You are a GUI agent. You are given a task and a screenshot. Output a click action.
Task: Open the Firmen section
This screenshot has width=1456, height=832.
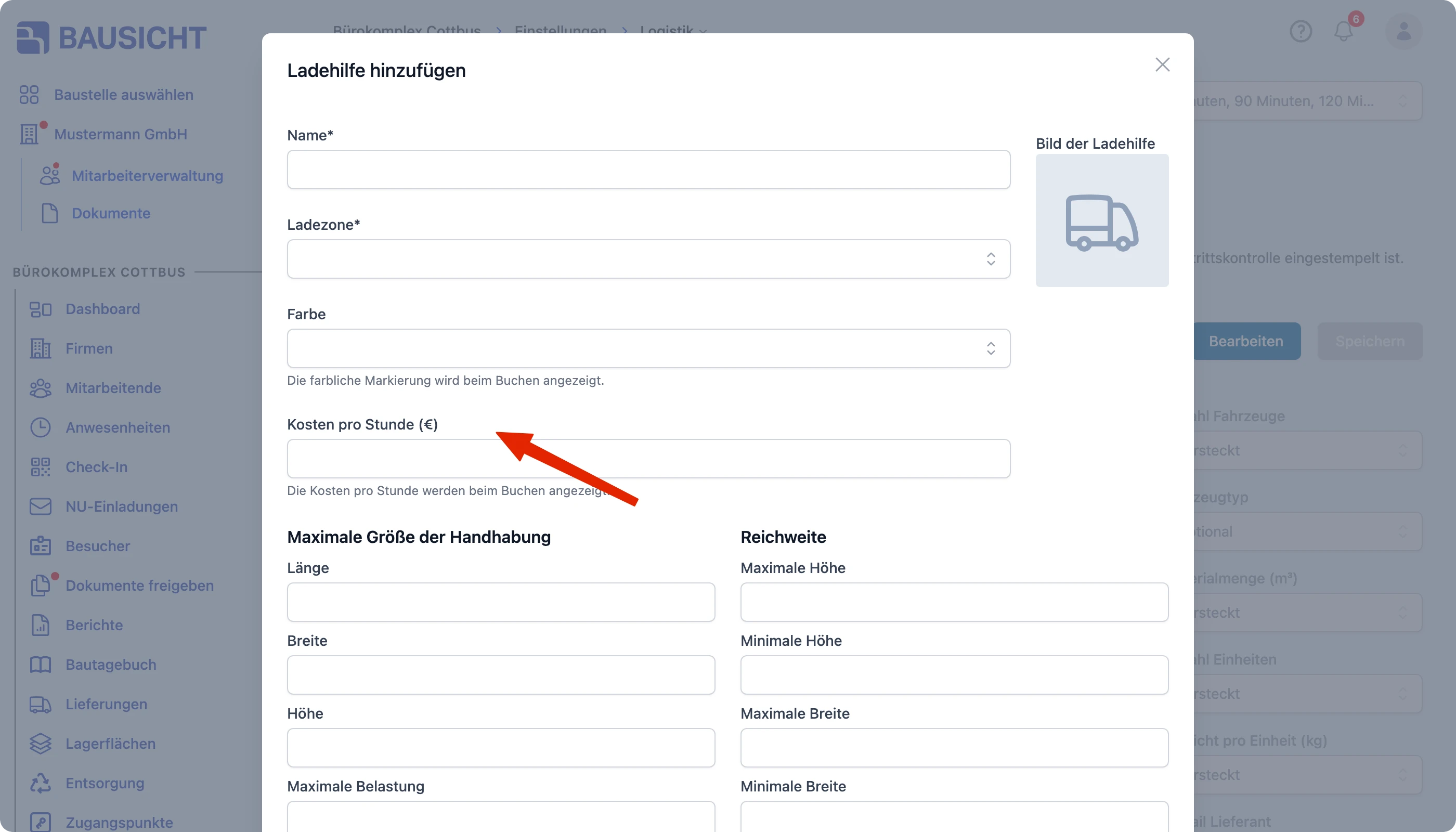pos(89,348)
